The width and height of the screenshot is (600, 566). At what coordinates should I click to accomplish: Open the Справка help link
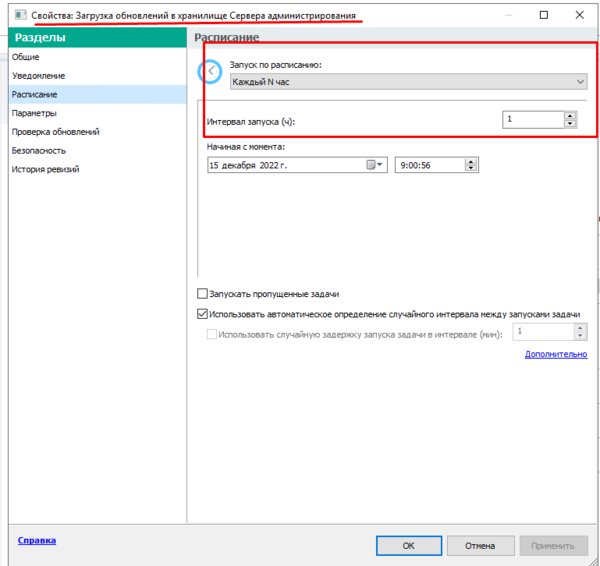37,540
